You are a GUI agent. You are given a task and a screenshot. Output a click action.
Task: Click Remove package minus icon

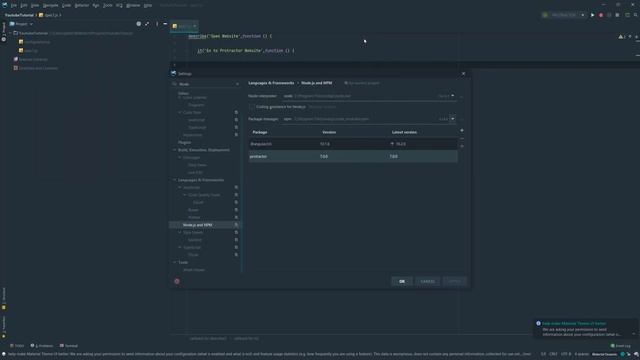(462, 139)
